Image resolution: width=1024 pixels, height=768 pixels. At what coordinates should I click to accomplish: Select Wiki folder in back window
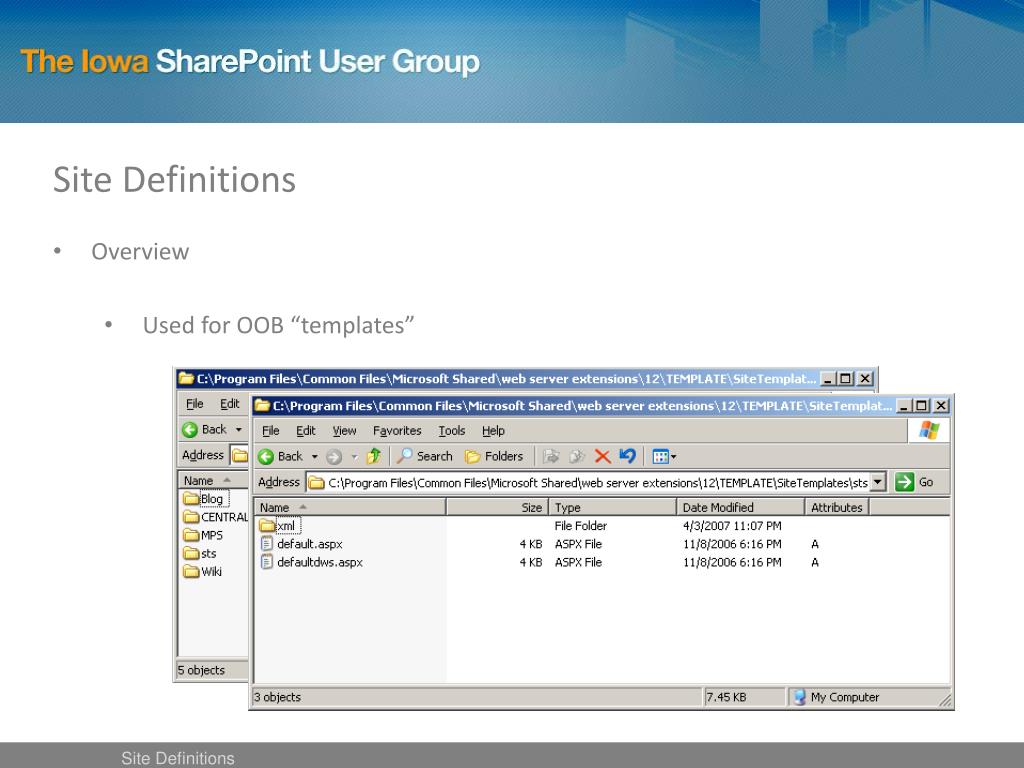click(x=202, y=572)
